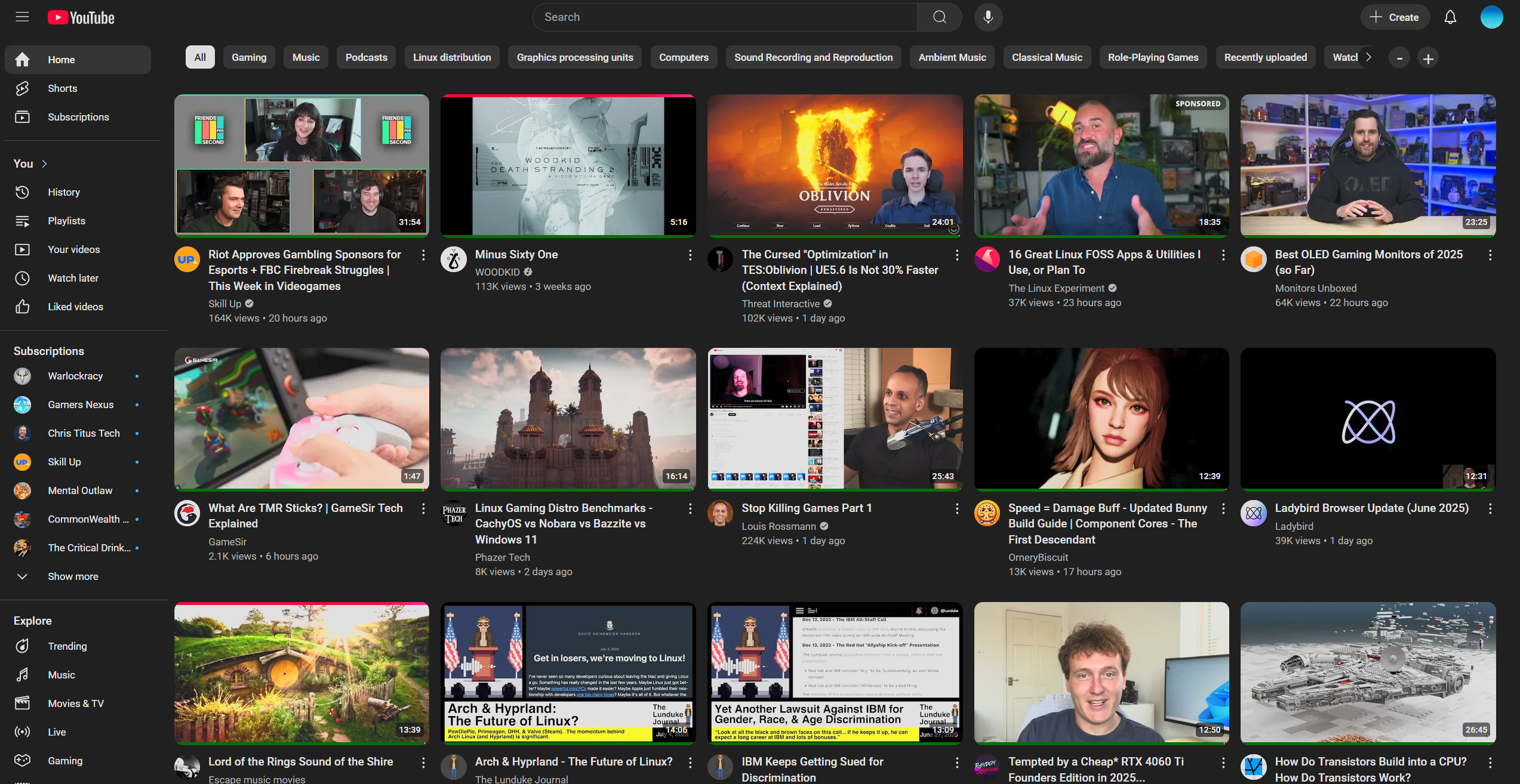This screenshot has height=784, width=1520.
Task: Open options for TMR Sticks video
Action: (x=423, y=508)
